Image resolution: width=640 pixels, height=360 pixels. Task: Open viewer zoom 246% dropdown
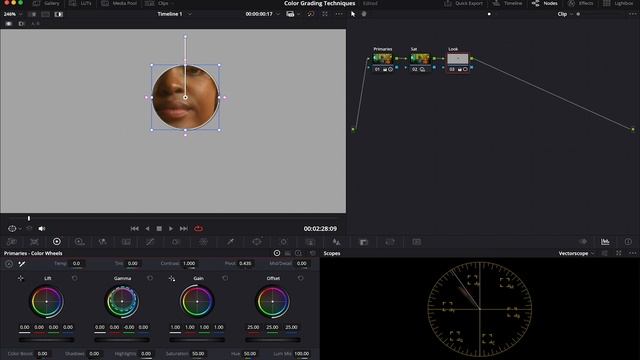[x=12, y=14]
